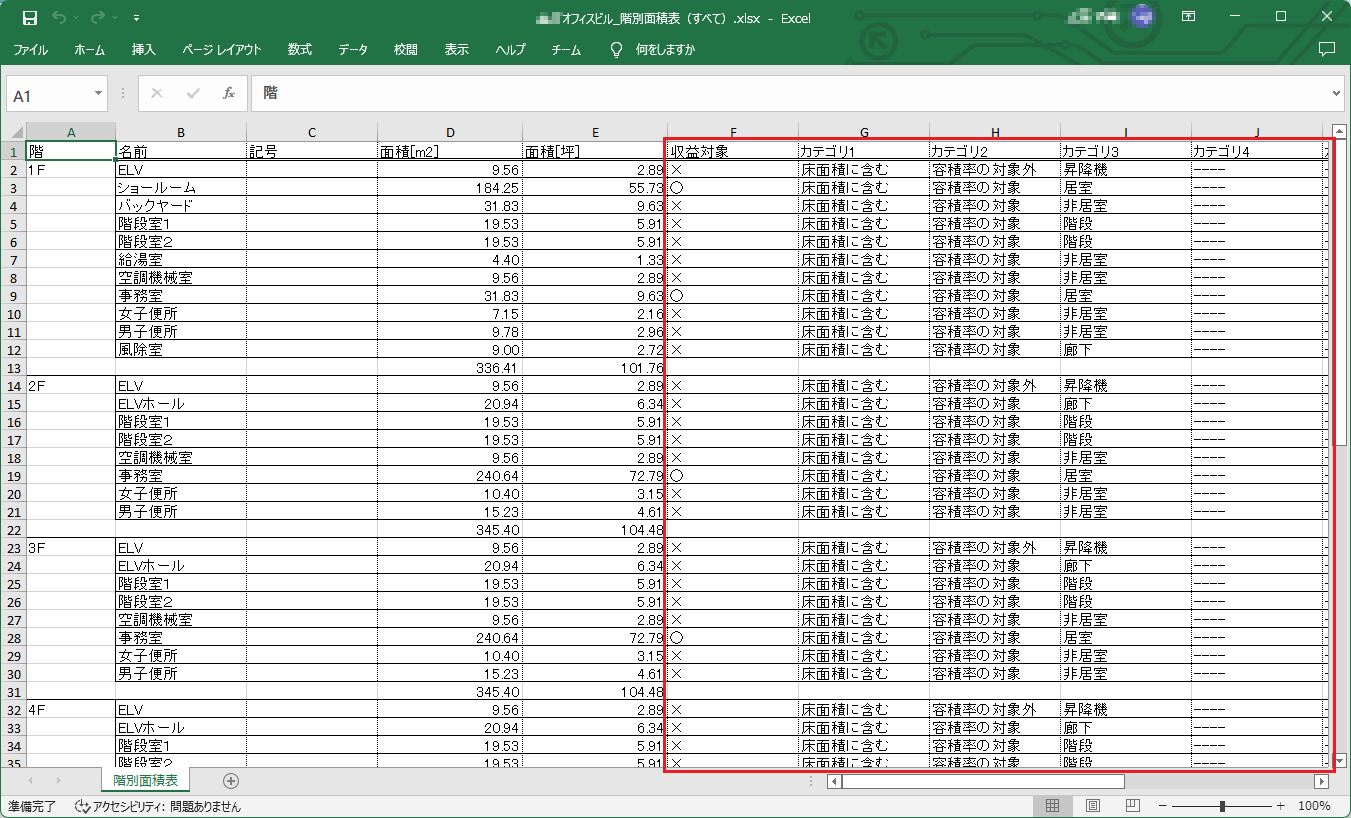
Task: Open the 校閲 ribbon tab
Action: pyautogui.click(x=405, y=49)
